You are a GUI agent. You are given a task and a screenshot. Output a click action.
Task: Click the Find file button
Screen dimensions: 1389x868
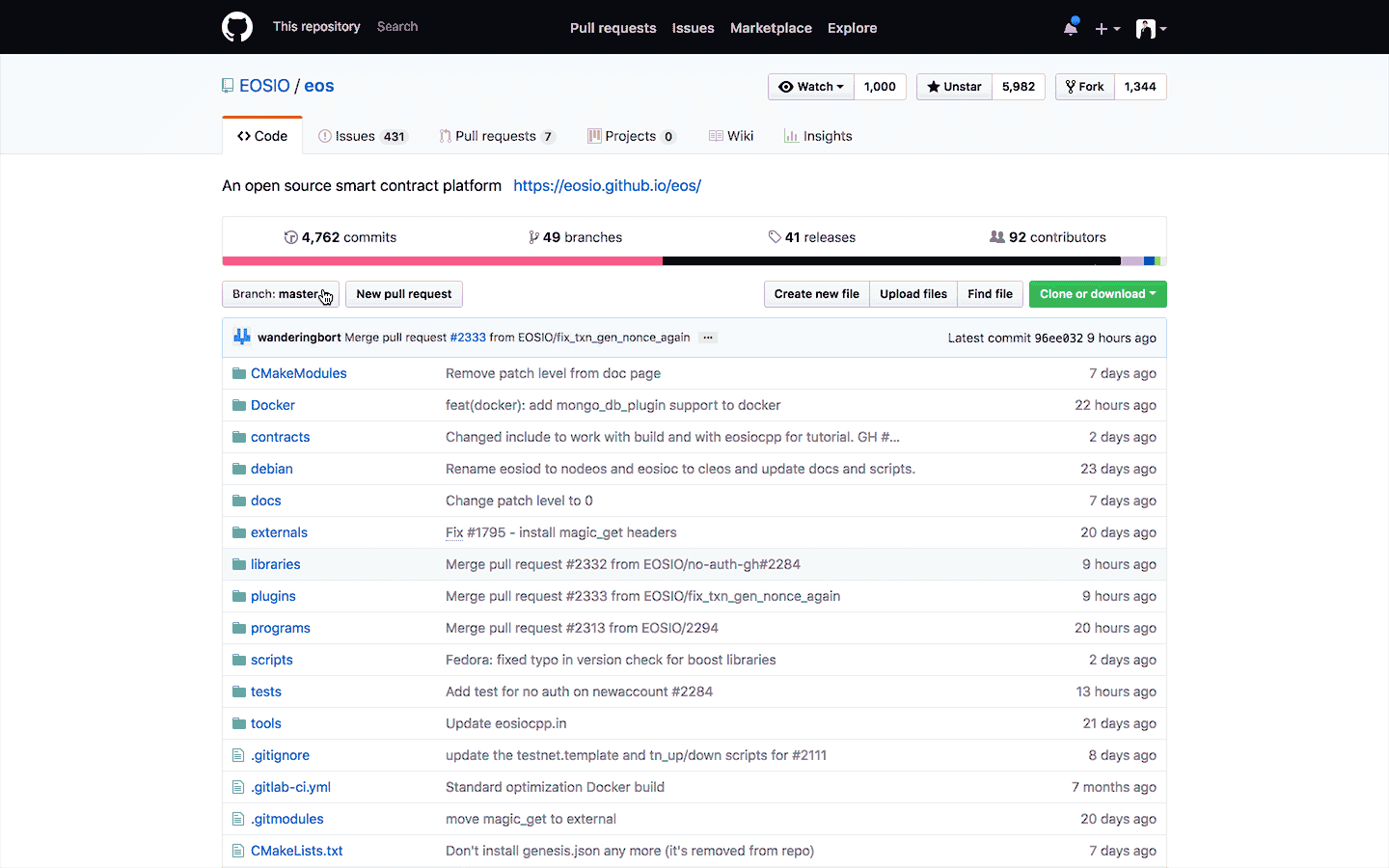(991, 294)
